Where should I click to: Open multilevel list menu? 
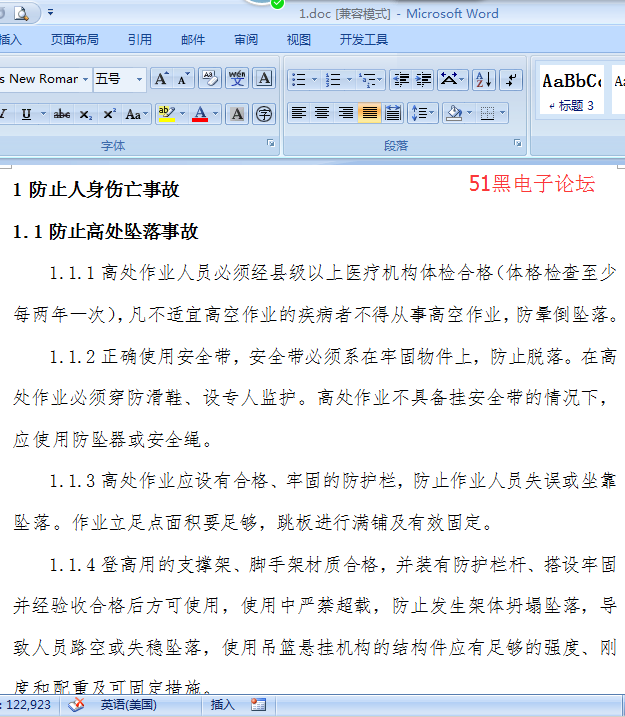coord(370,80)
